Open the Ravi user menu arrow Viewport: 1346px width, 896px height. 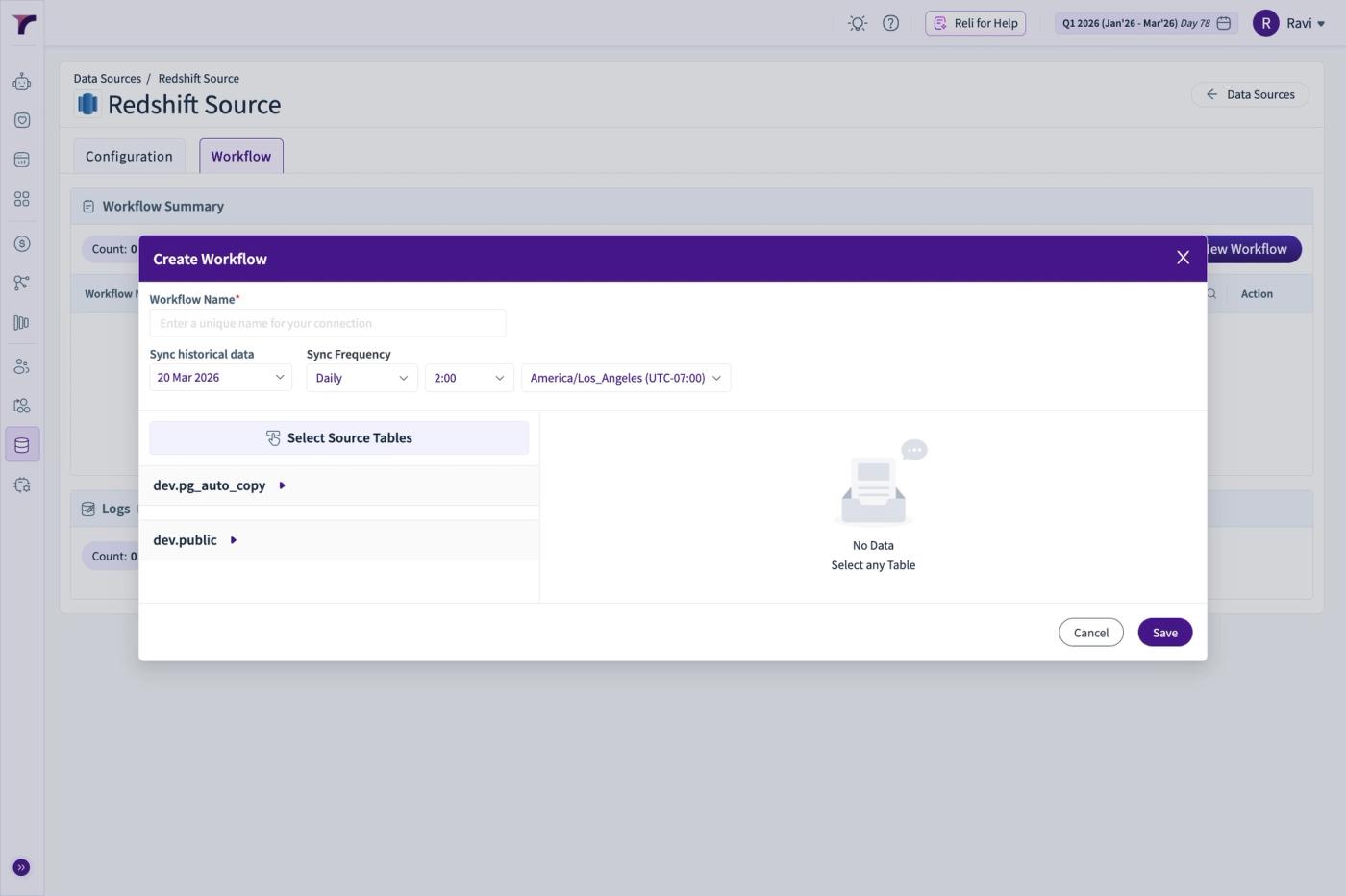[1321, 24]
